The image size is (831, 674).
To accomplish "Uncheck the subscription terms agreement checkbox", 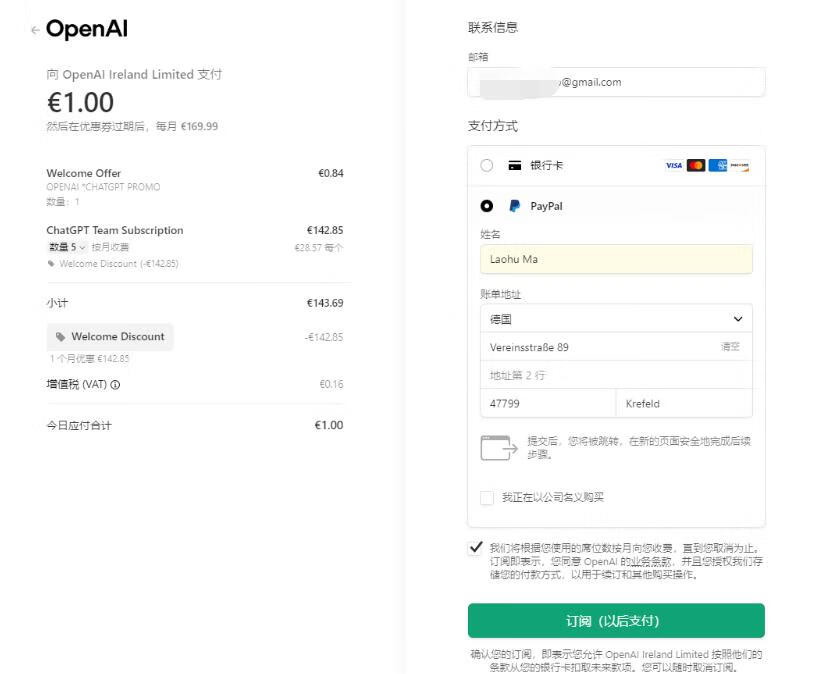I will [x=475, y=548].
